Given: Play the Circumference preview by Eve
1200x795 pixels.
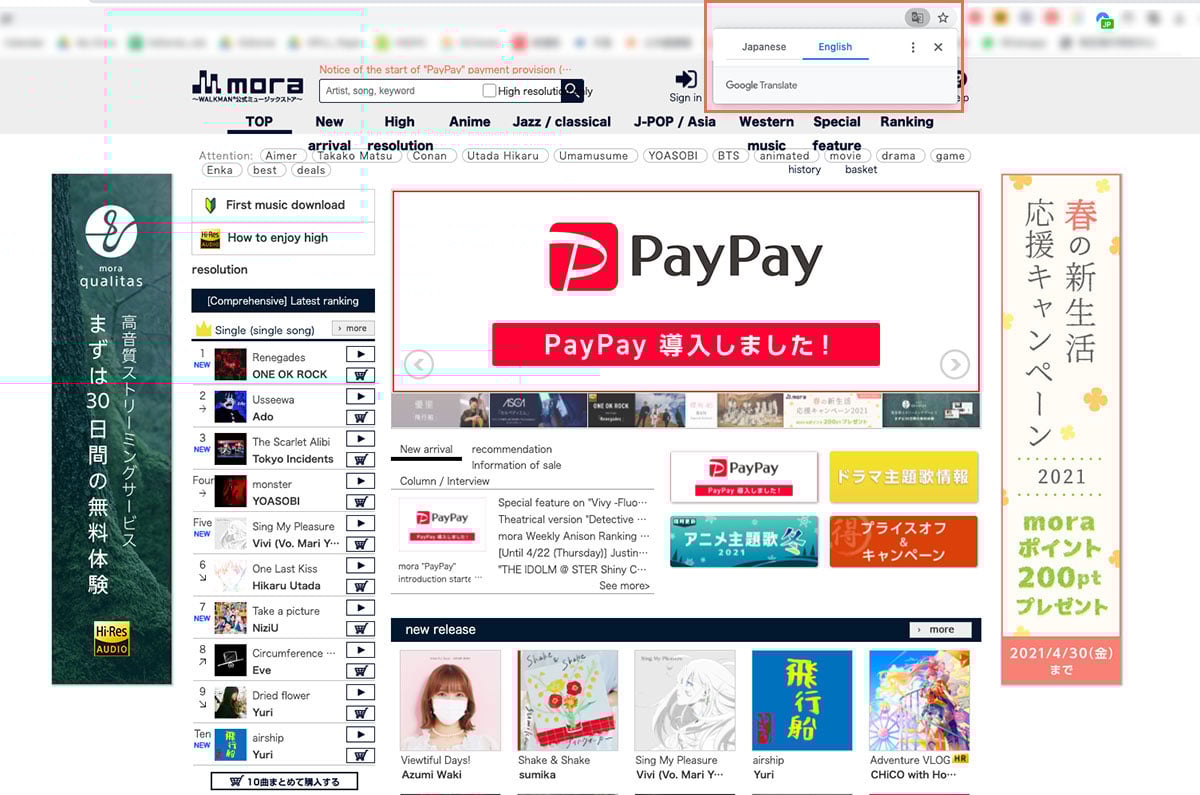Looking at the screenshot, I should coord(360,650).
